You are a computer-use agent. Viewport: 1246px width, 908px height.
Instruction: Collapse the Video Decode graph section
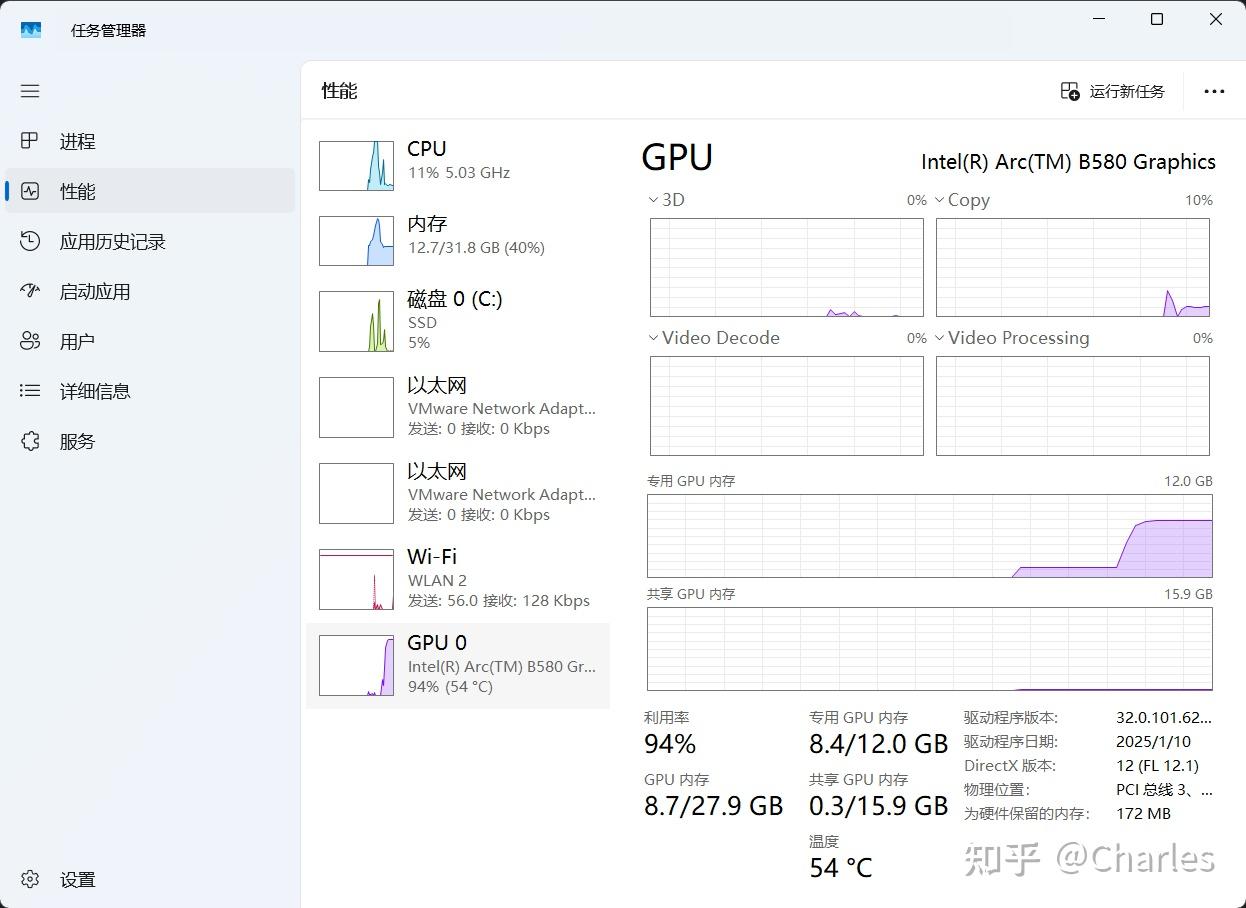[x=655, y=337]
